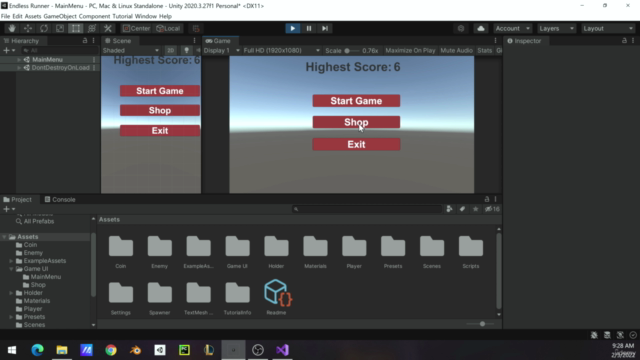Open Google Chrome from the taskbar
The image size is (640, 360).
click(x=111, y=350)
